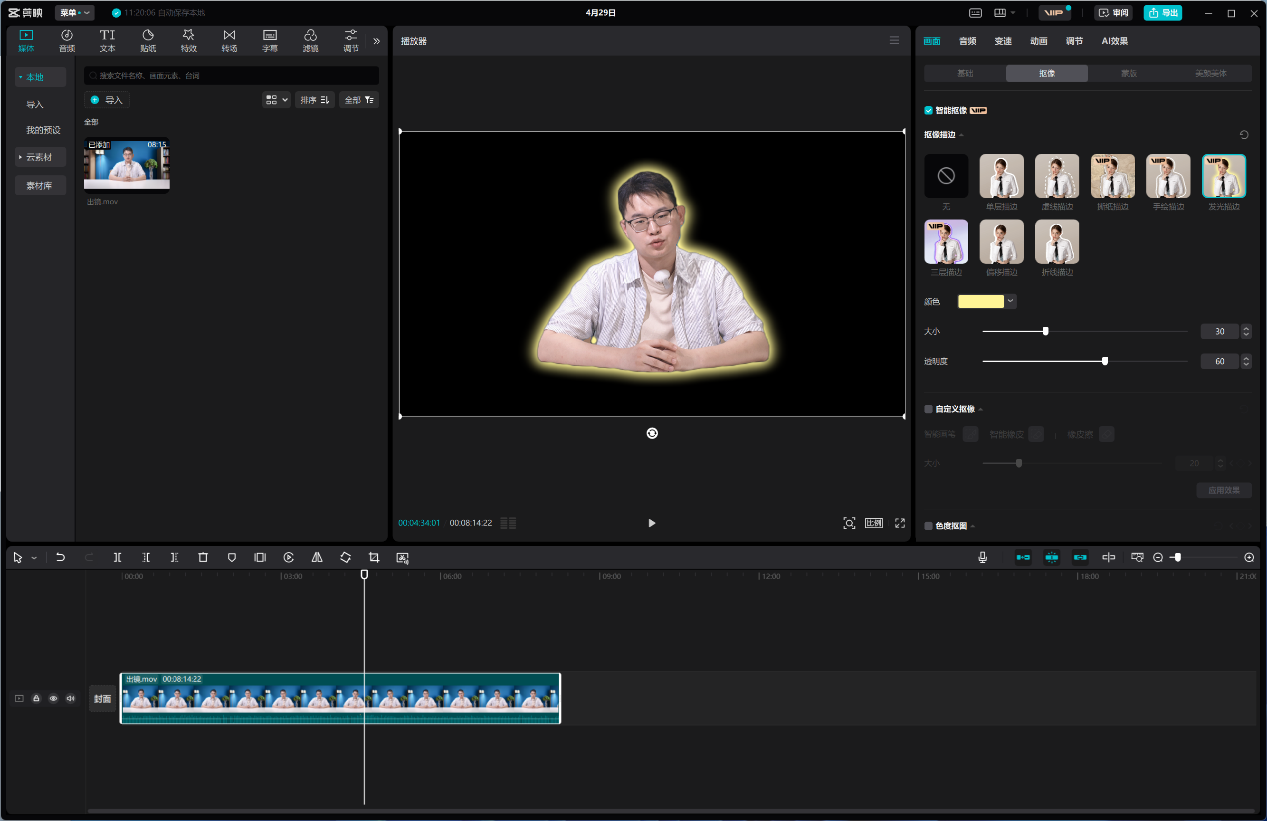Open the stroke color dropdown arrow
Screen dimensions: 1267x821
pyautogui.click(x=1011, y=301)
